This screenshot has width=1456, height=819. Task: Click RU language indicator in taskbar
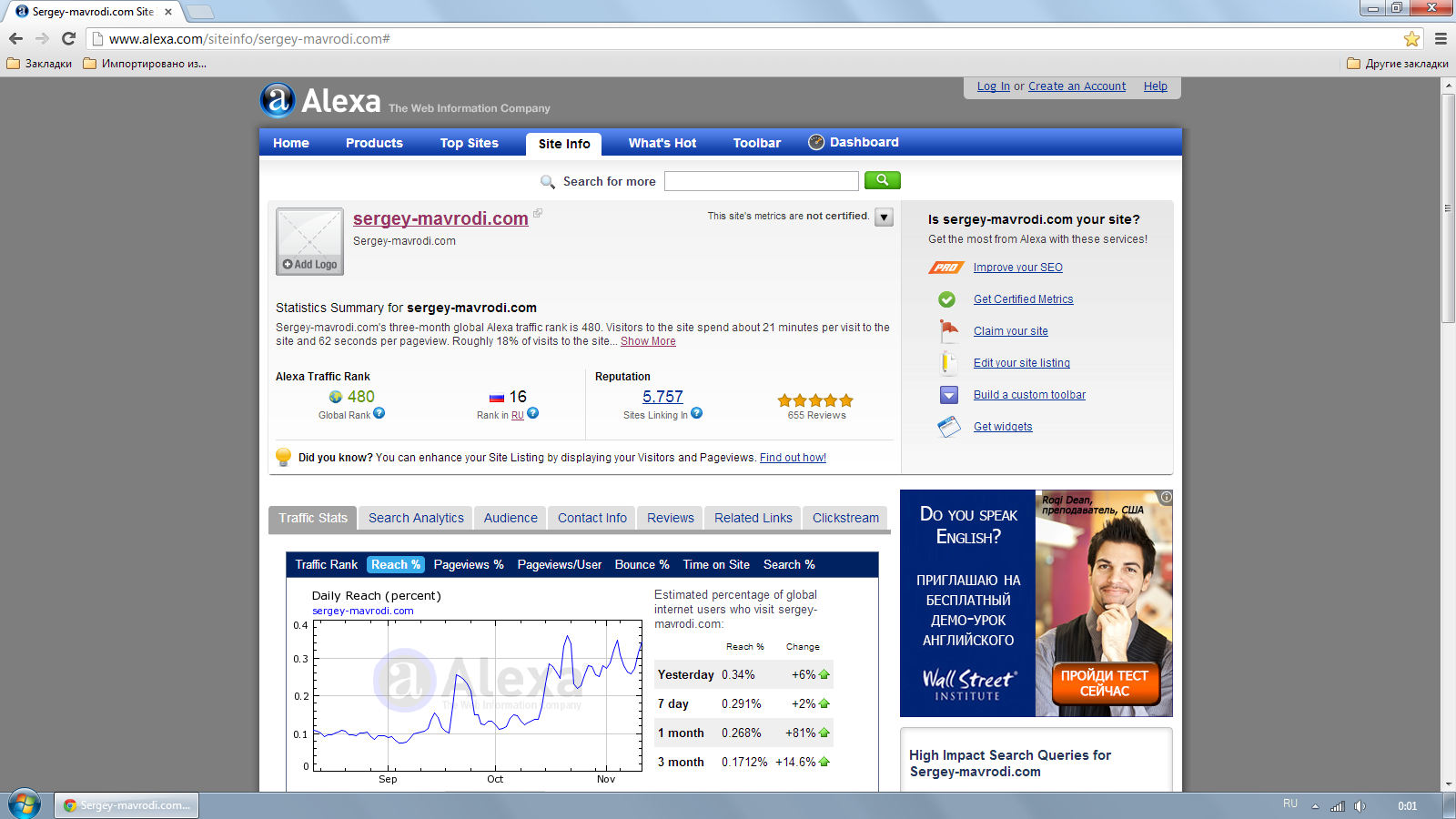(1290, 804)
